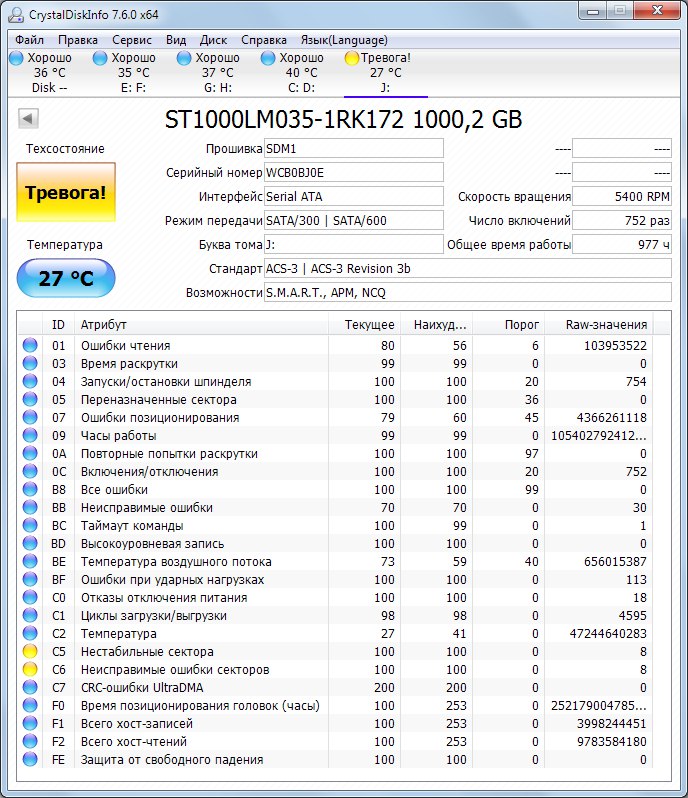Click the rotation speed field 5400 RPM
Viewport: 688px width, 798px height.
[622, 196]
